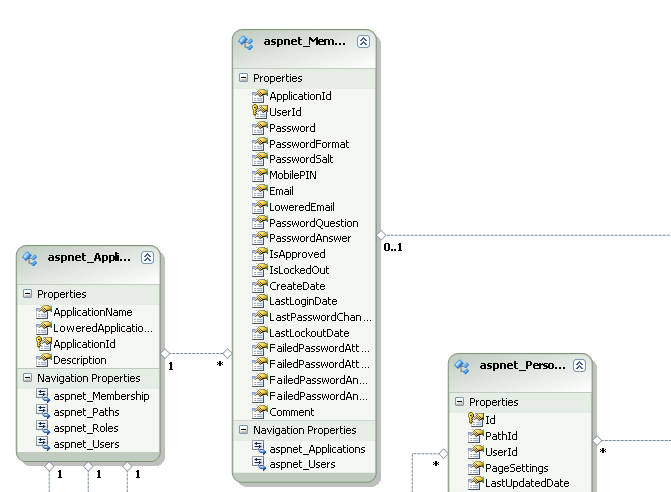Select the UserId property in aspnet_Perso...

coord(501,452)
